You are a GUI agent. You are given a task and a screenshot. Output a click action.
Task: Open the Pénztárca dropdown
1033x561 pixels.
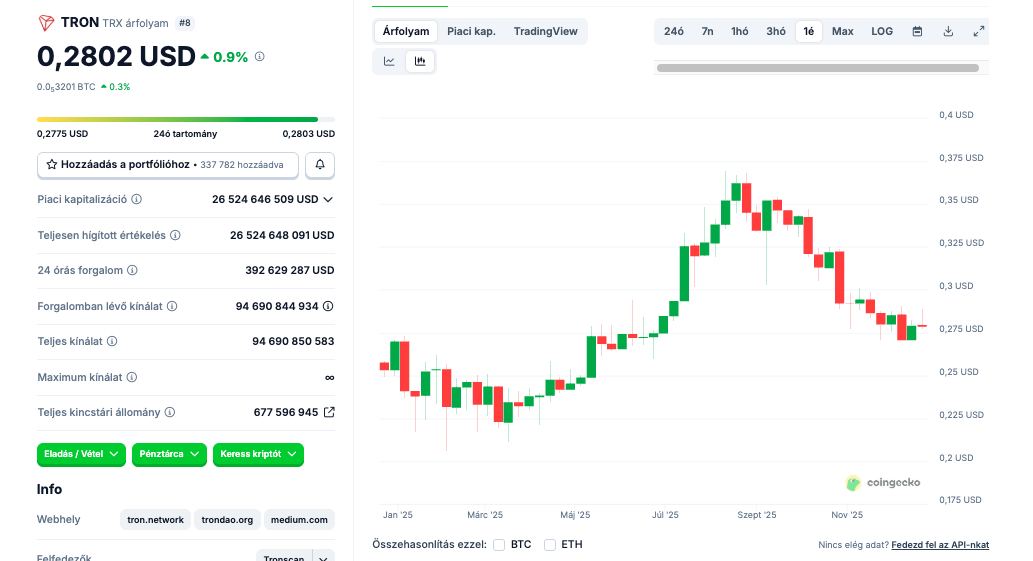(169, 454)
